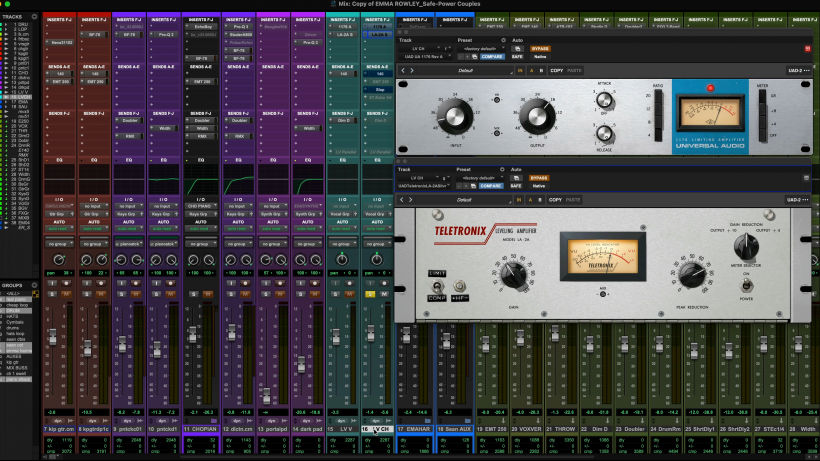The image size is (820, 461).
Task: Open settings librarian icon in LA-2A header
Action: tap(473, 186)
